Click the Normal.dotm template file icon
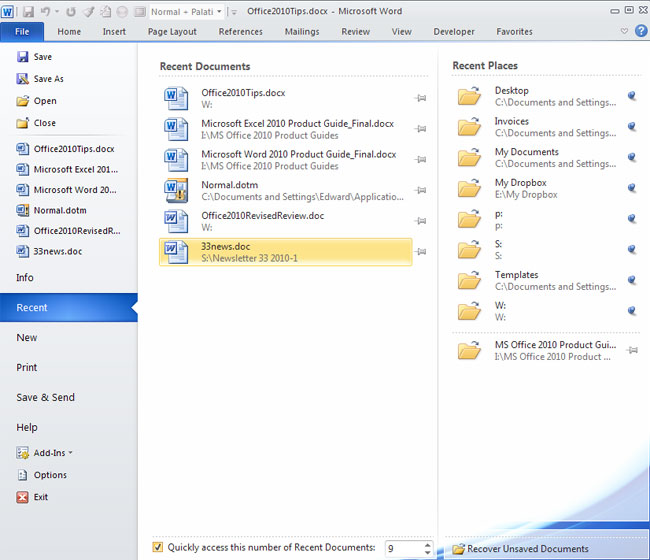 pyautogui.click(x=176, y=190)
